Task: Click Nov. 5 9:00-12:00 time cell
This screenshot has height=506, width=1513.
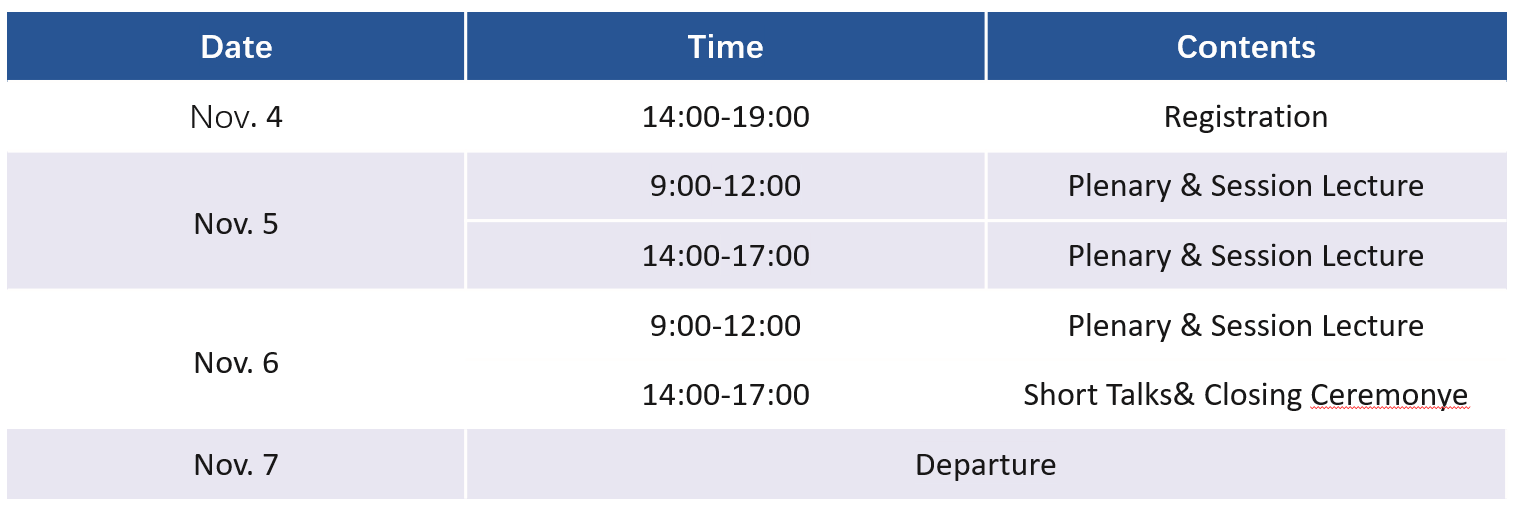Action: tap(726, 186)
